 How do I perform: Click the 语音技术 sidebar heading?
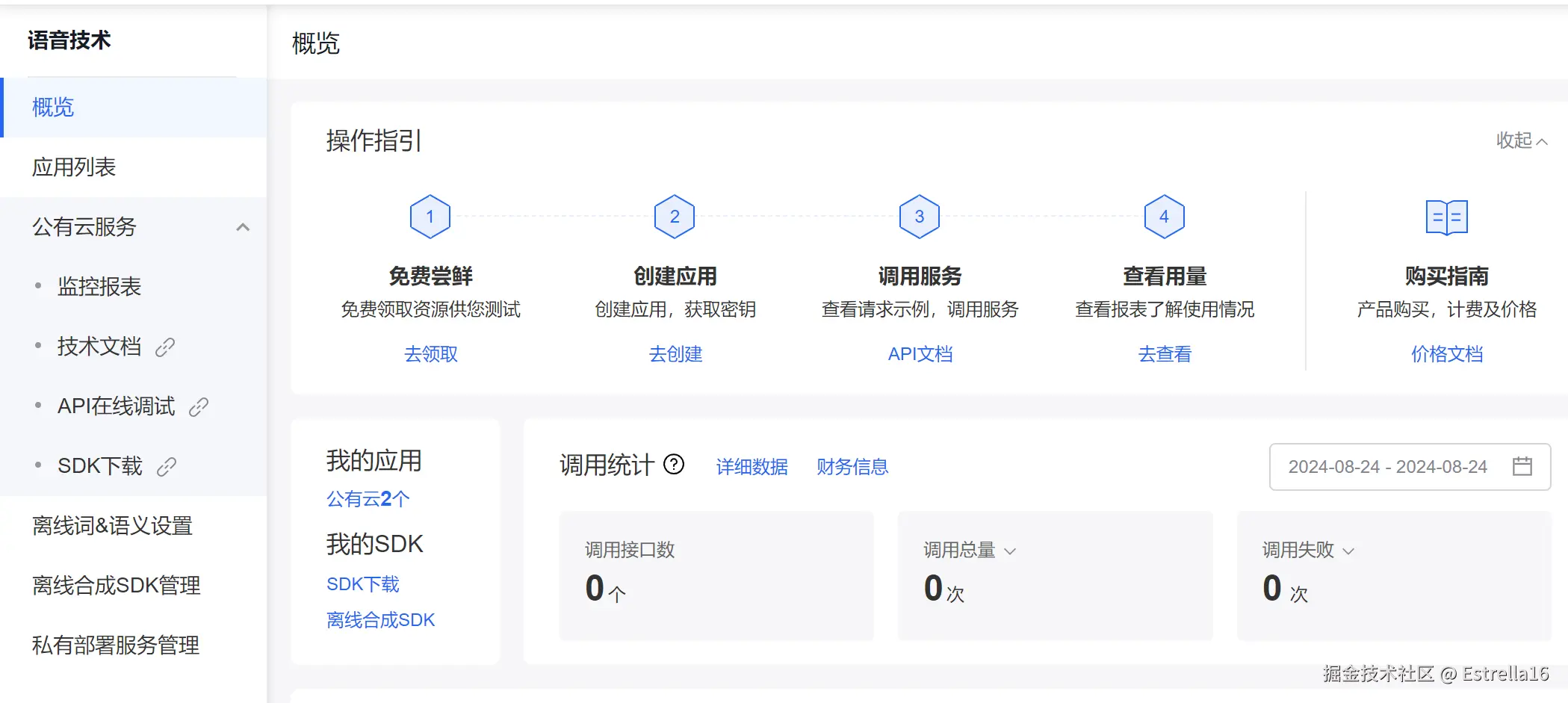pyautogui.click(x=69, y=40)
